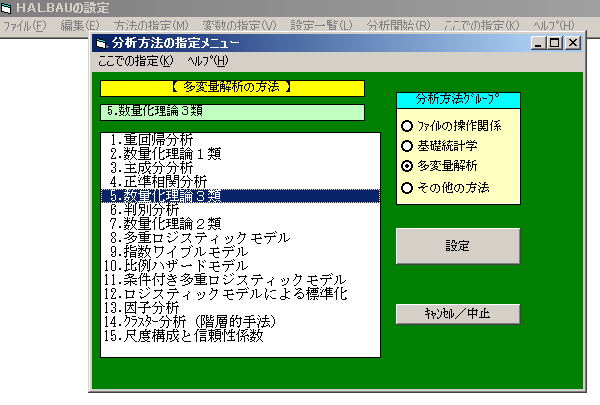Maximize the 分析方法の指定メニュー dialog window
This screenshot has width=600, height=405.
pyautogui.click(x=555, y=43)
